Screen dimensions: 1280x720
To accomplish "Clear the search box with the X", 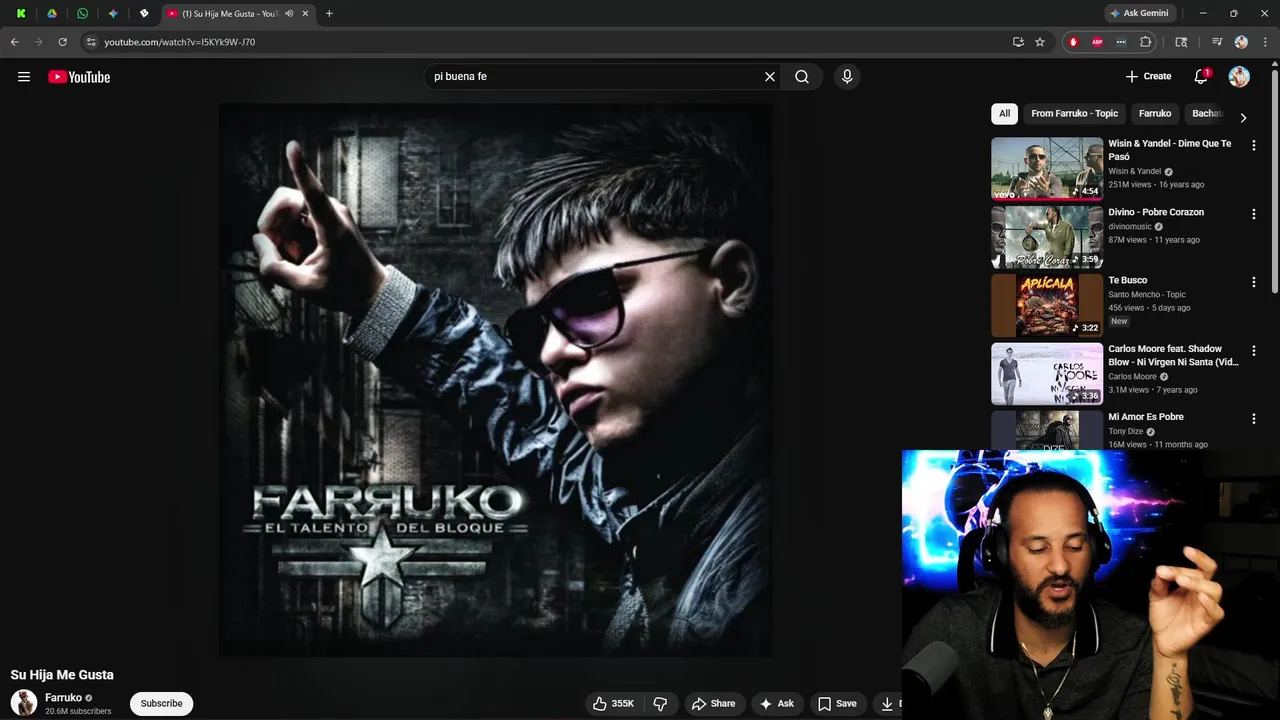I will pos(770,77).
